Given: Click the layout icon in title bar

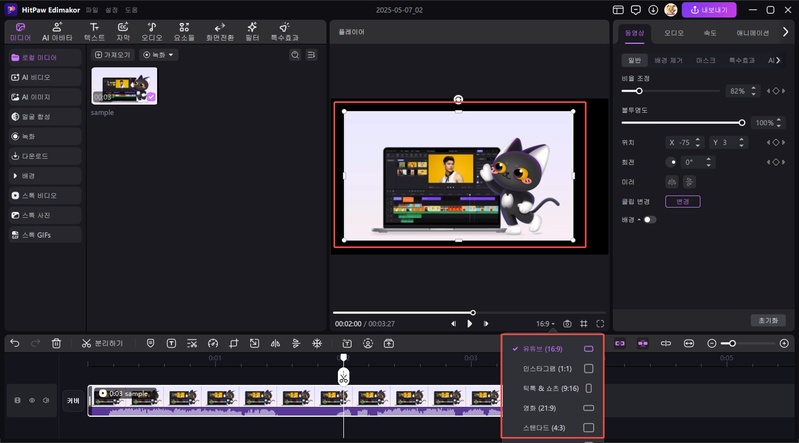Looking at the screenshot, I should pos(618,10).
